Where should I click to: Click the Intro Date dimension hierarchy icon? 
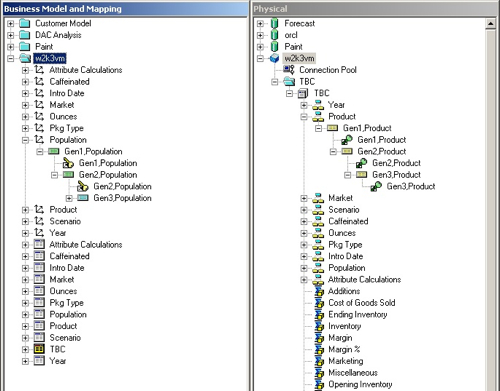point(39,93)
